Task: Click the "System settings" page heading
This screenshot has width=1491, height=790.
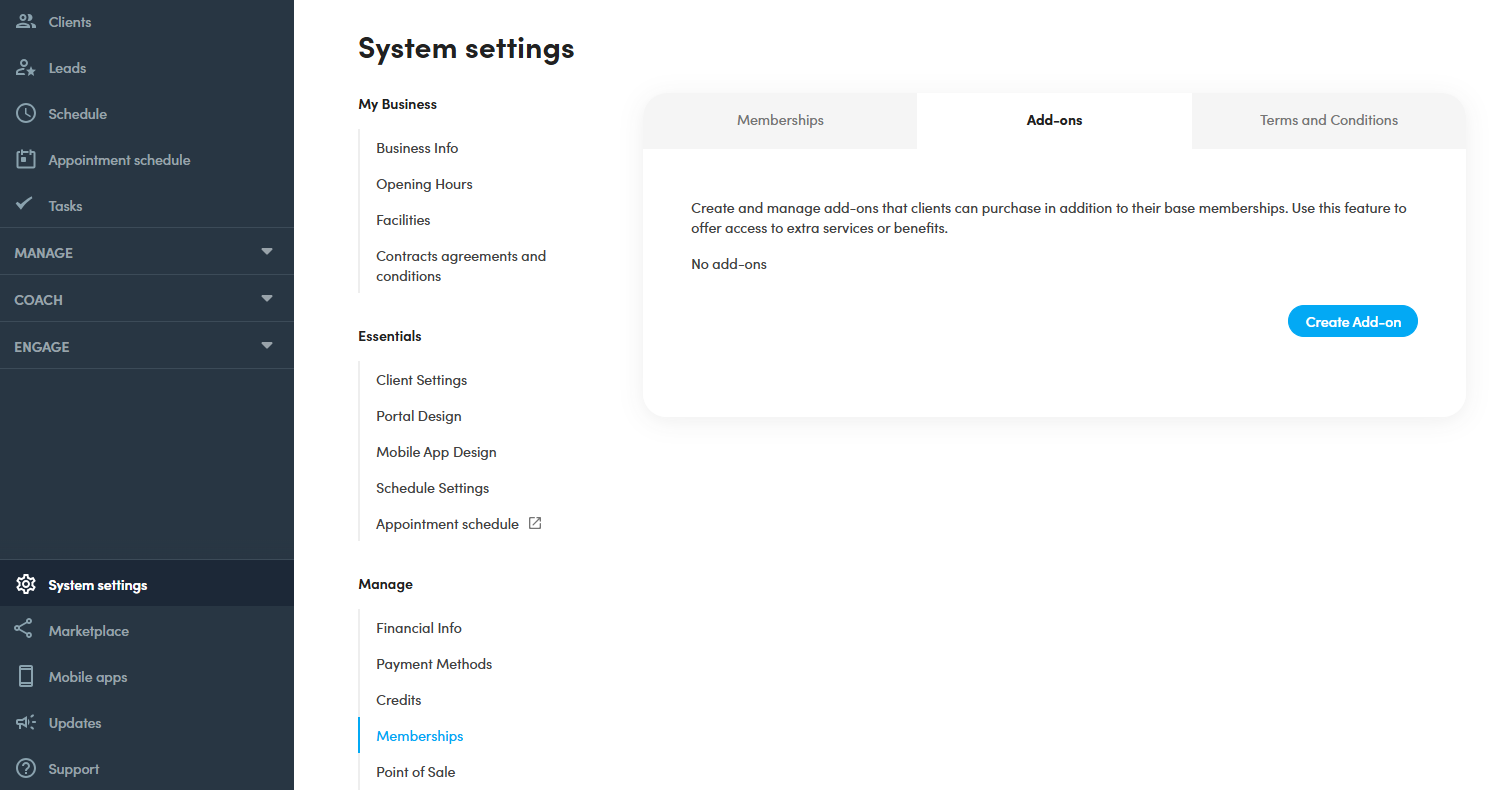Action: pos(466,48)
